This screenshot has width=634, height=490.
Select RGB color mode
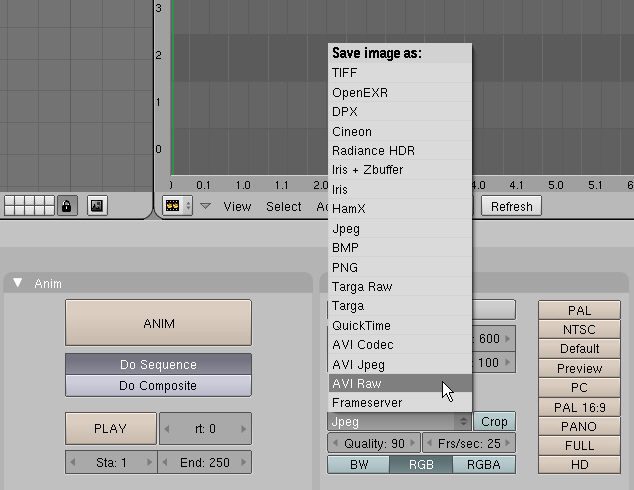[x=421, y=465]
